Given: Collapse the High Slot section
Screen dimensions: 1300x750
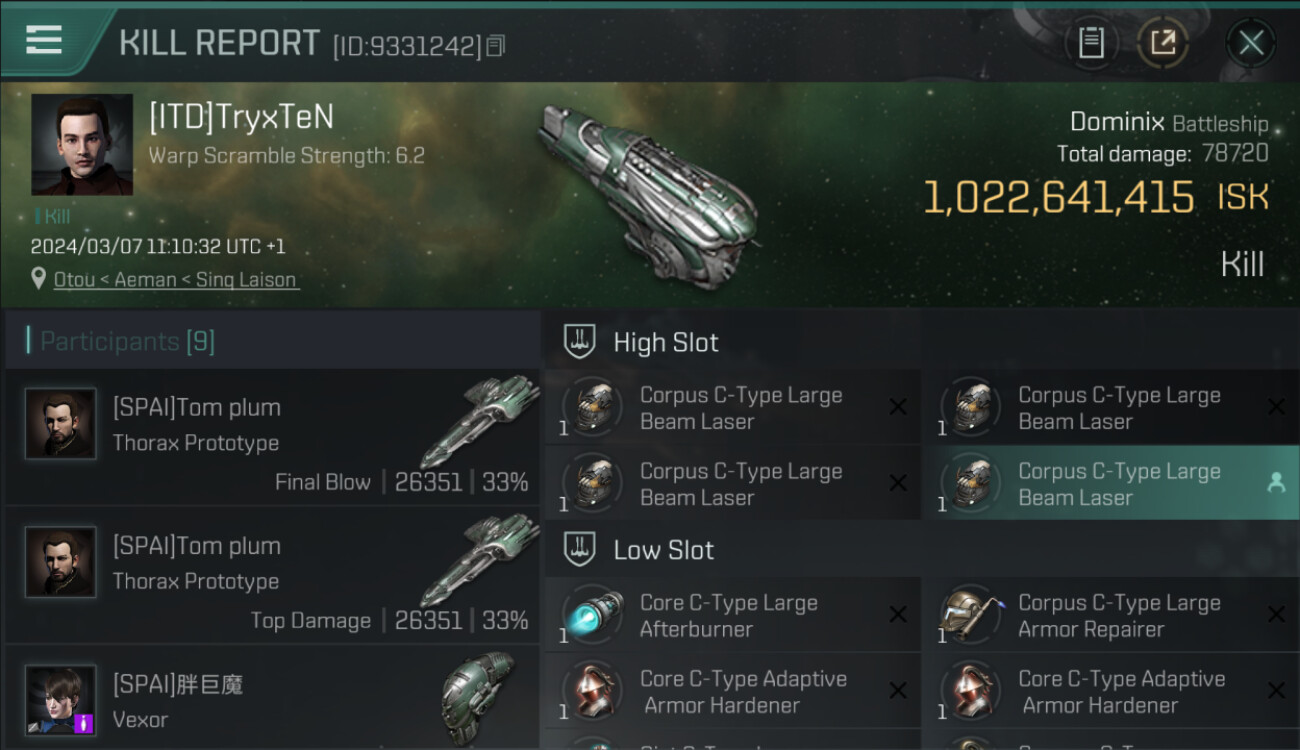Looking at the screenshot, I should [x=581, y=342].
